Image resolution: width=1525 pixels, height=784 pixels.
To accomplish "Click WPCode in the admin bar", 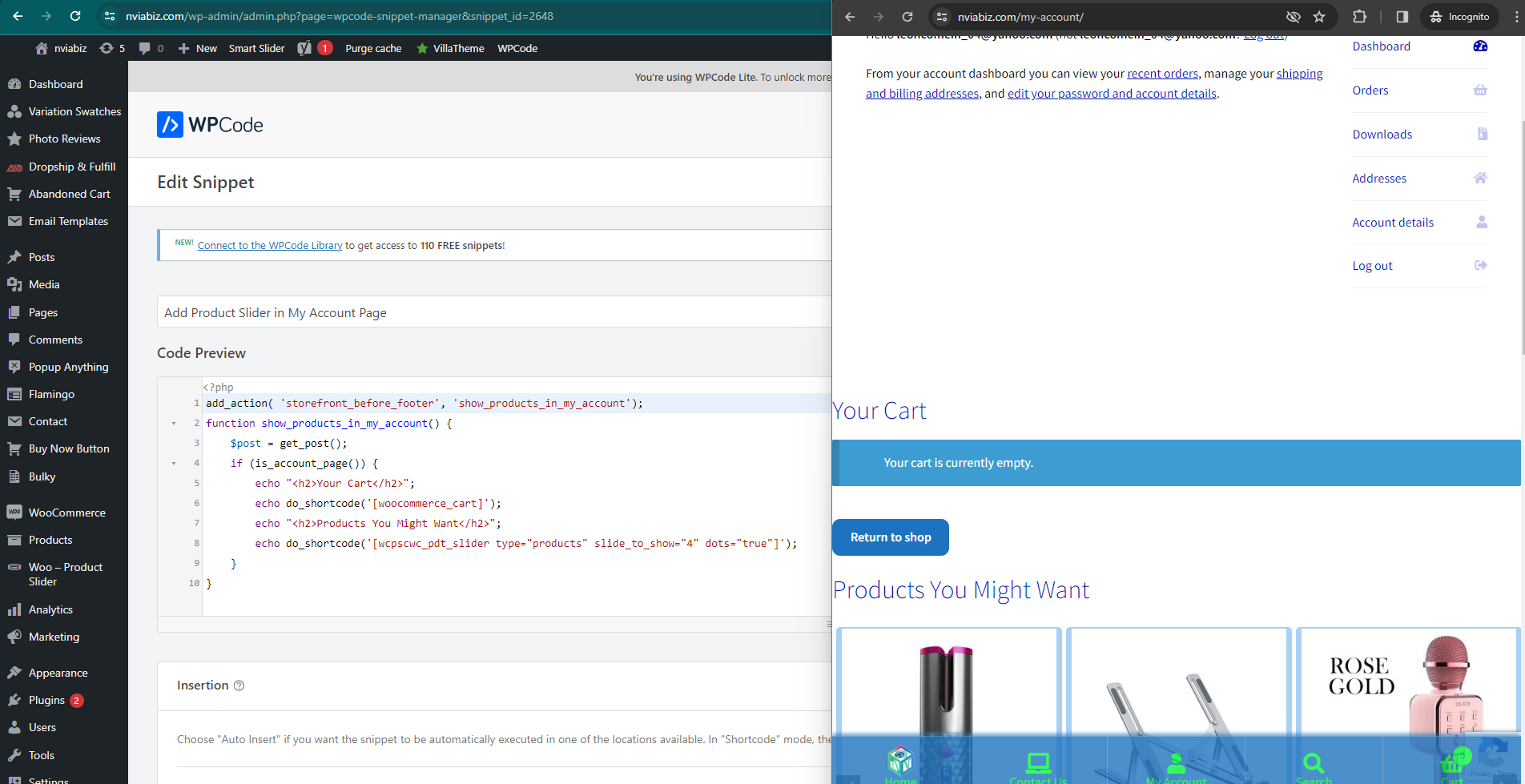I will (x=517, y=48).
